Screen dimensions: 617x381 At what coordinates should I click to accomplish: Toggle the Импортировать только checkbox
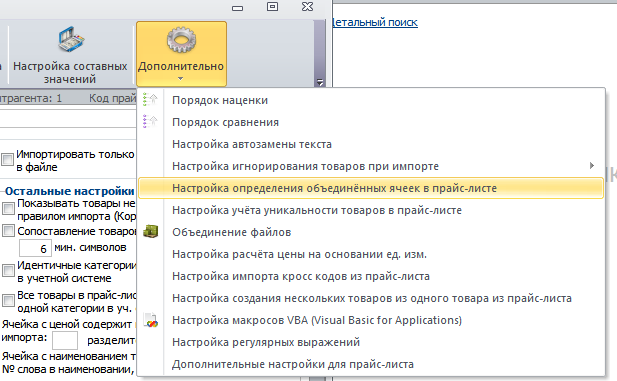[x=7, y=159]
